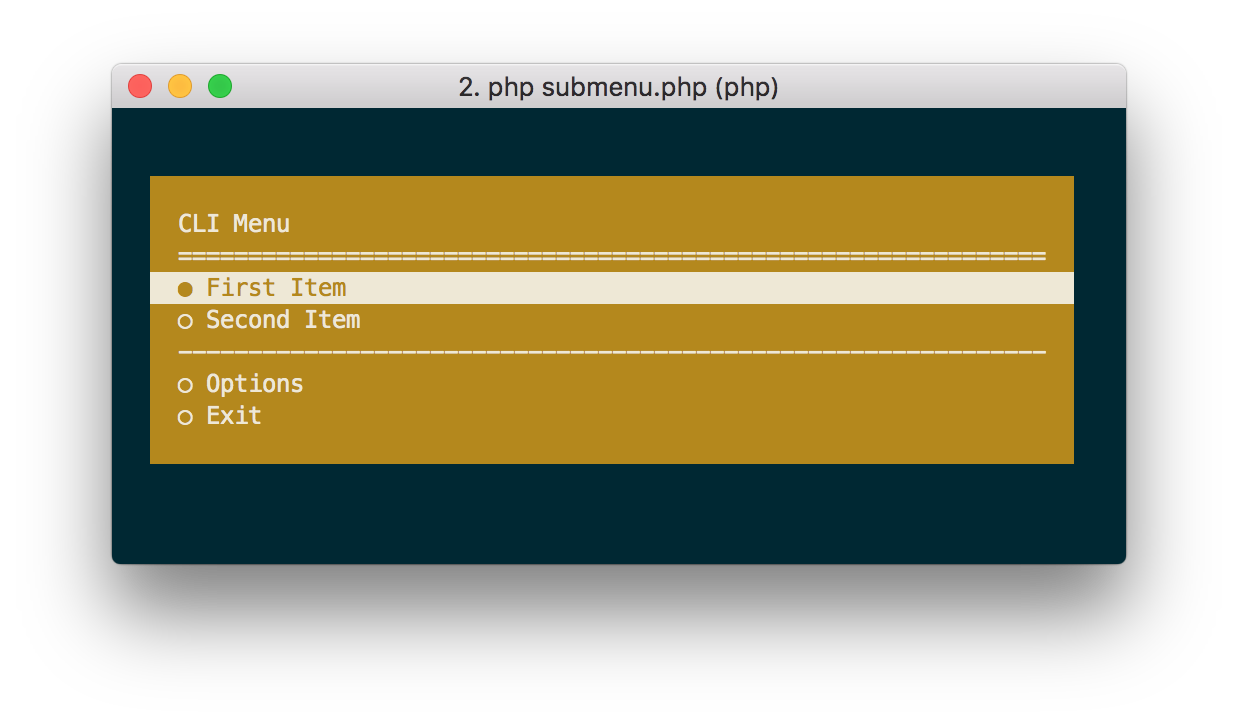This screenshot has height=724, width=1238.
Task: Click the double-line separator under CLI Menu
Action: [x=612, y=257]
